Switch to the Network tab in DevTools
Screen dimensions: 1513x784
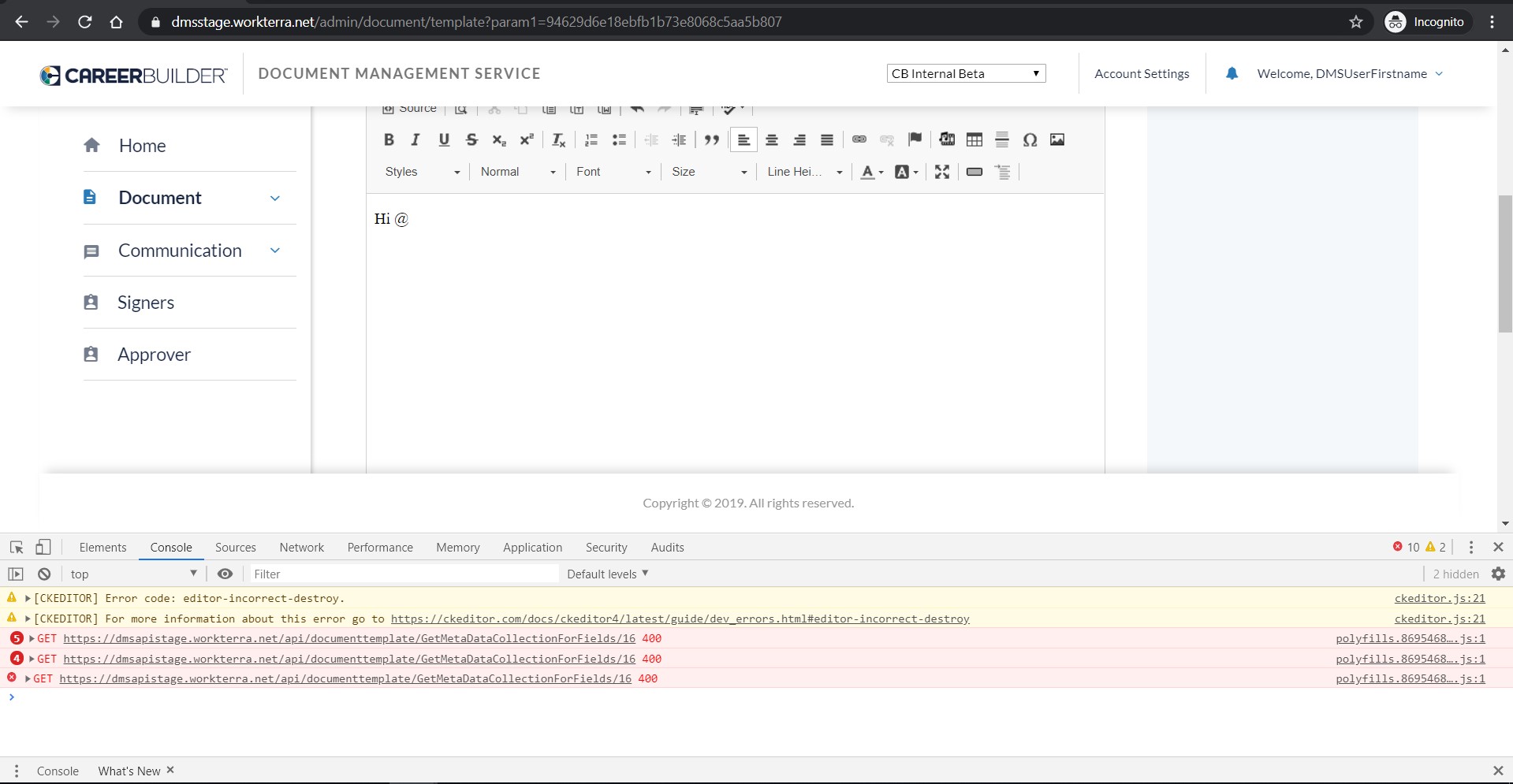(x=301, y=548)
